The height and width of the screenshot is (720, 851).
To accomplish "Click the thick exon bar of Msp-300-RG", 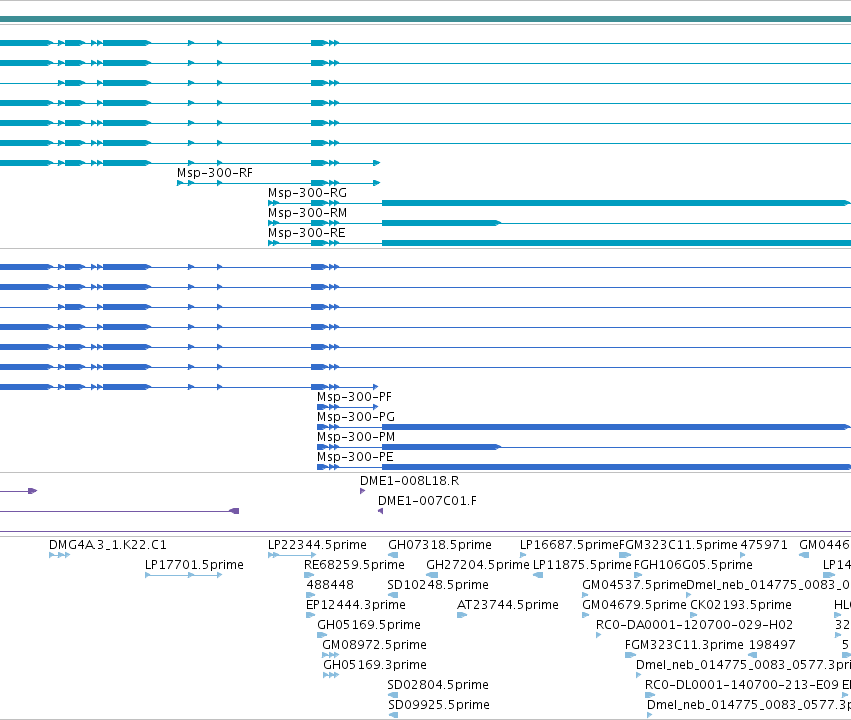I will pyautogui.click(x=615, y=203).
